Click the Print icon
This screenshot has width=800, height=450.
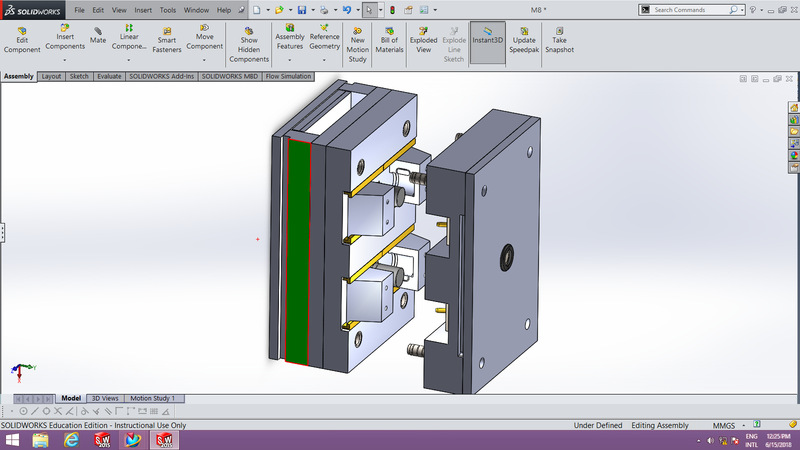click(x=324, y=10)
